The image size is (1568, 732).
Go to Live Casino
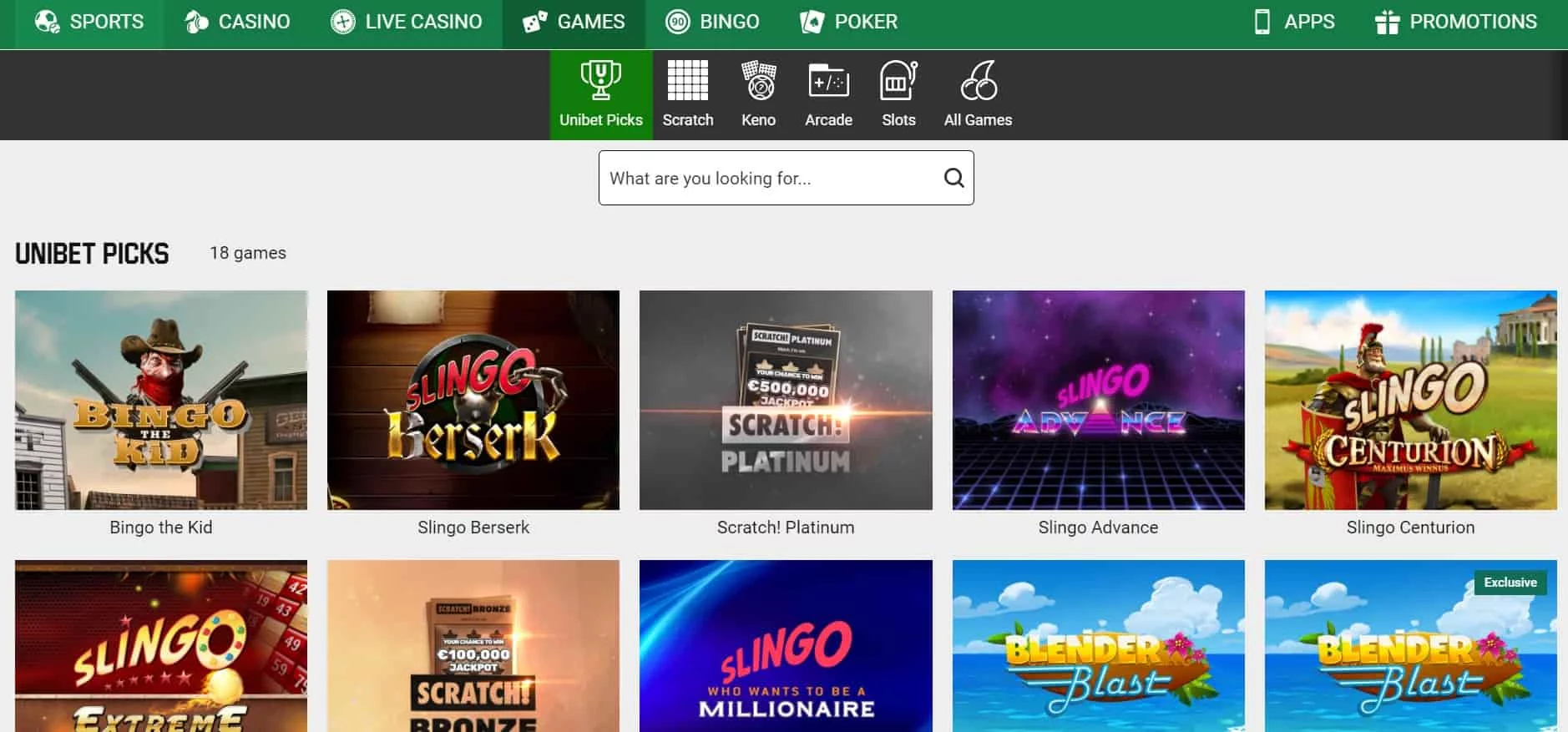point(406,22)
